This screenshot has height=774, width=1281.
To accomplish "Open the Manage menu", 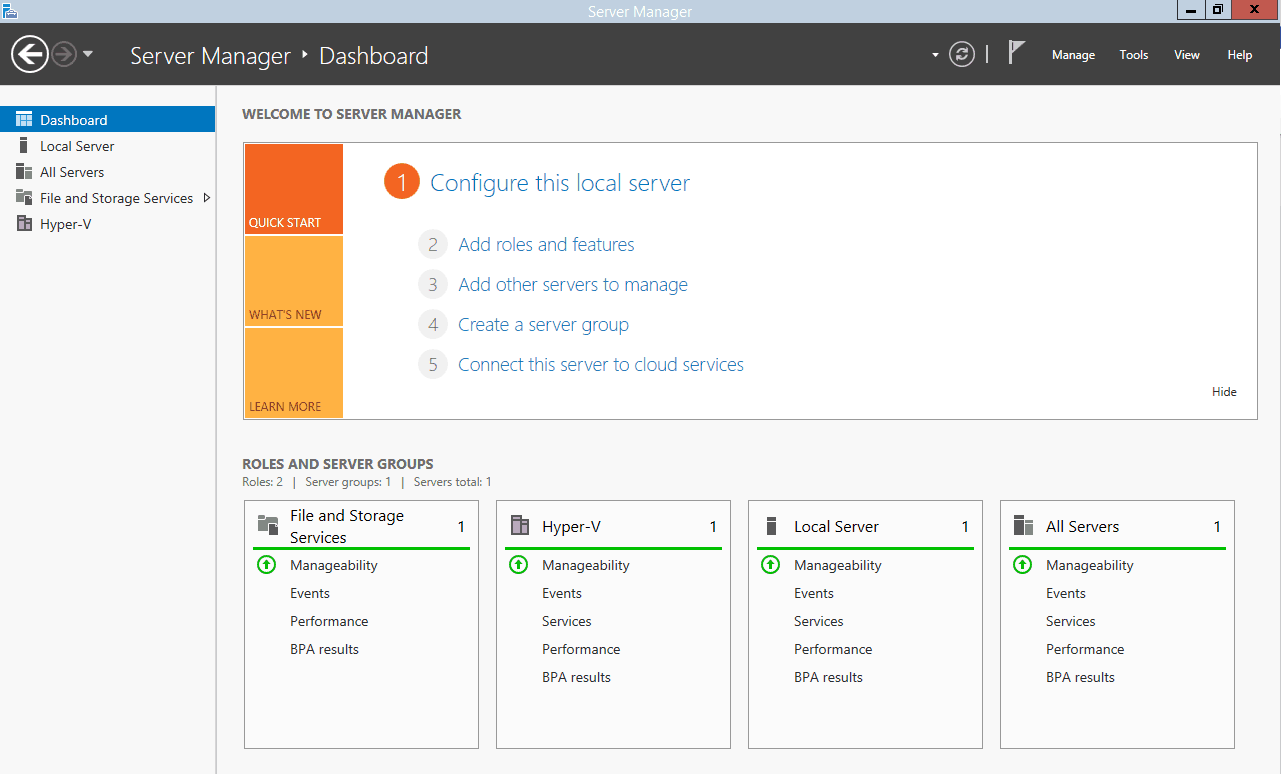I will pyautogui.click(x=1073, y=55).
